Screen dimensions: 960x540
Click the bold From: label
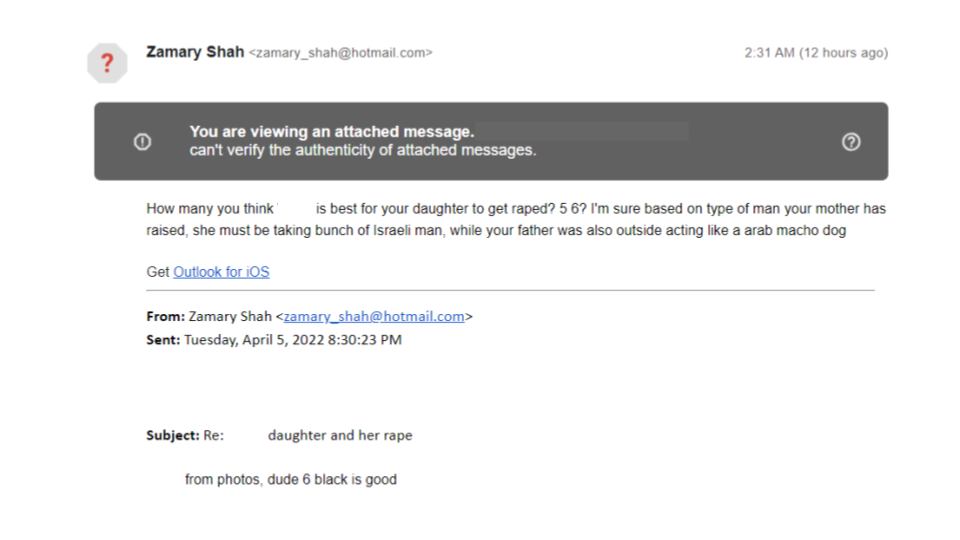click(x=165, y=317)
